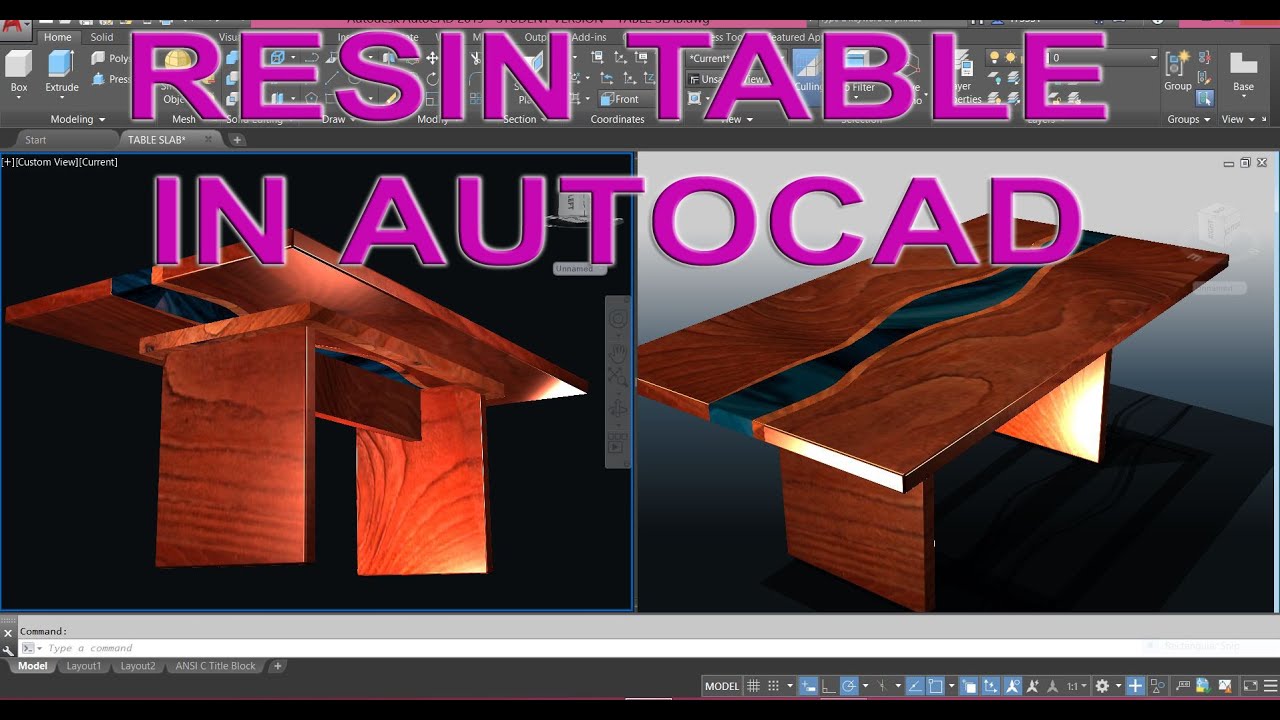Toggle dynamic input in status bar
The width and height of the screenshot is (1280, 720).
tap(808, 686)
